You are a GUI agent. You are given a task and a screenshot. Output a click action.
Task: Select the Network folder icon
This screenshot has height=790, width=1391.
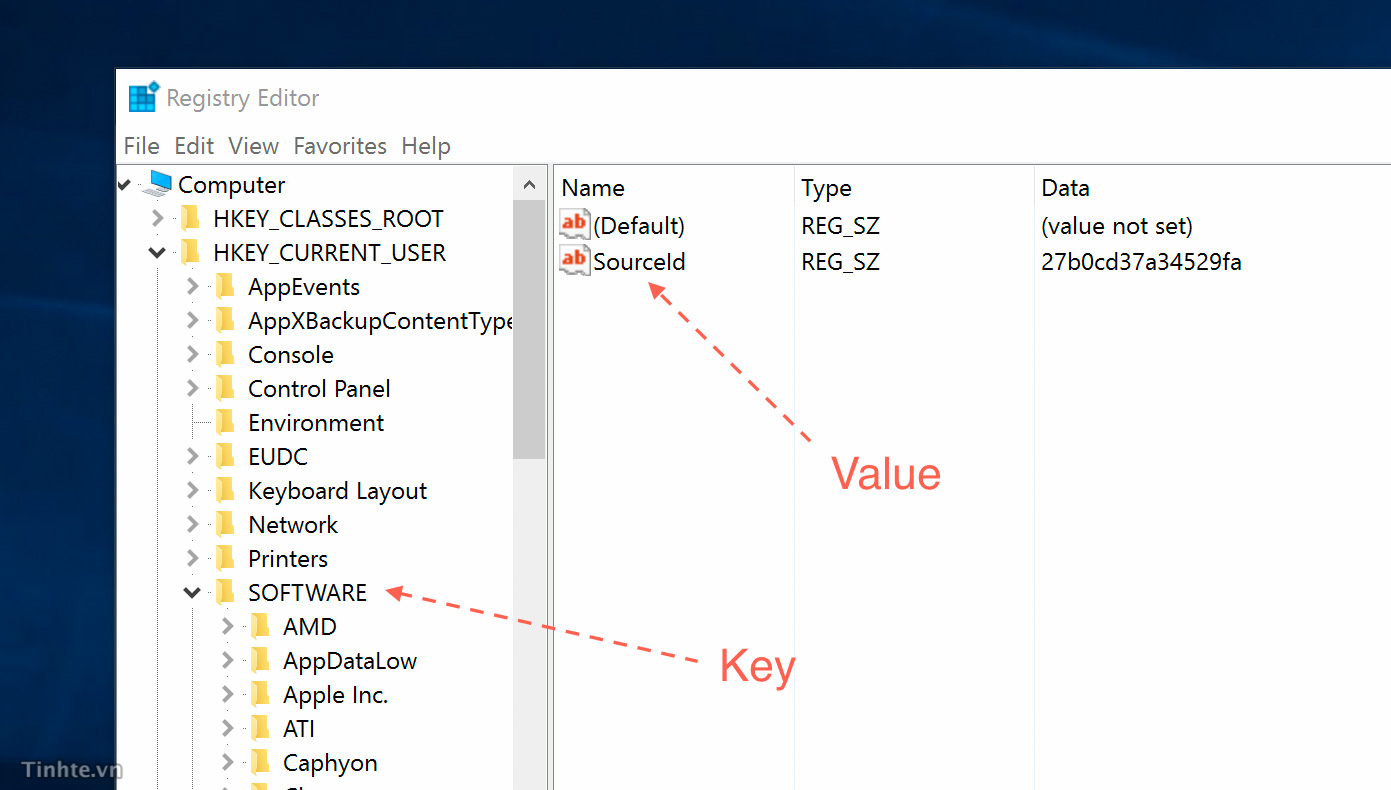click(x=225, y=525)
